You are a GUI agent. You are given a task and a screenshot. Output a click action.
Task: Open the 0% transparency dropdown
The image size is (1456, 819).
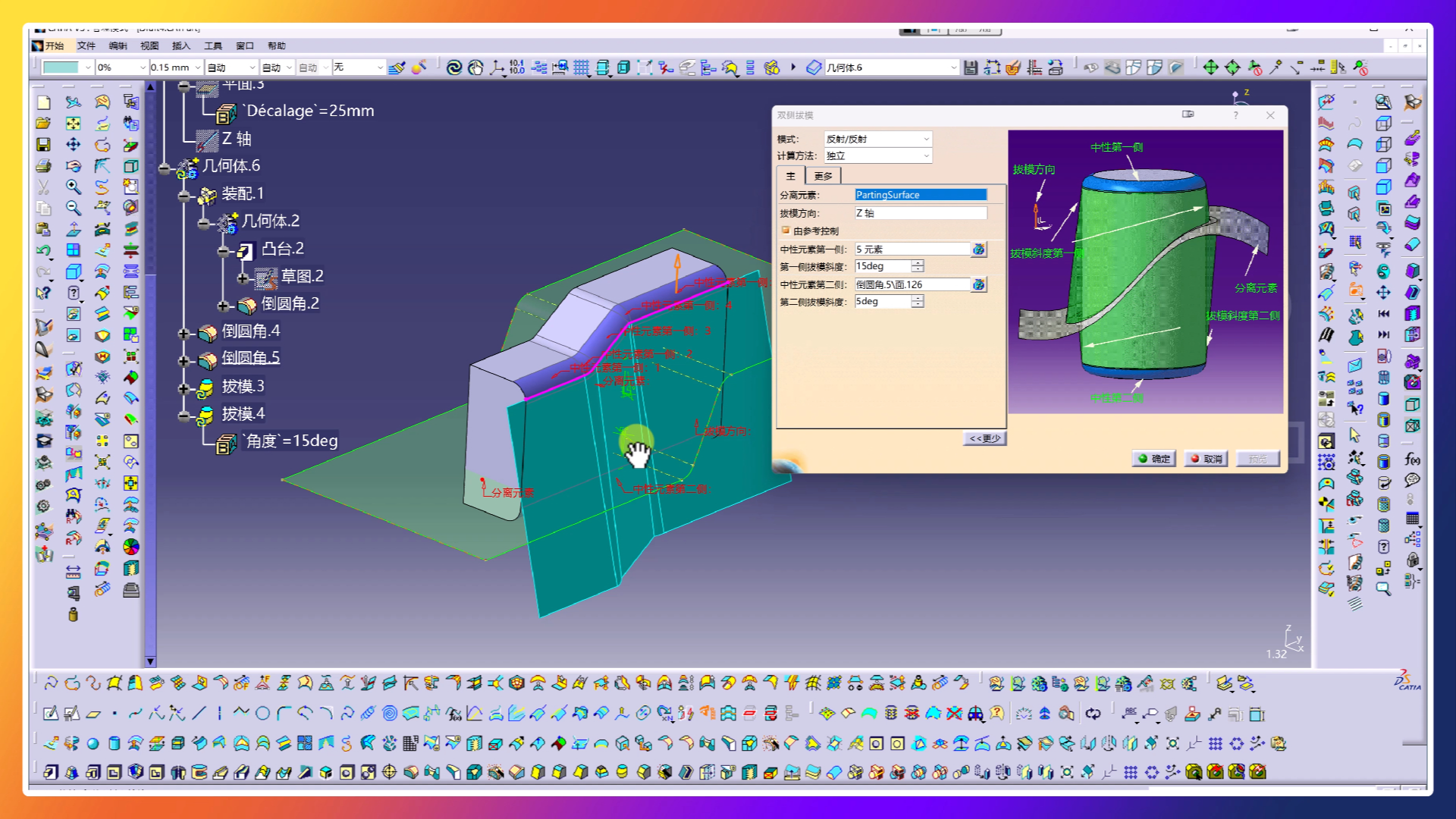(143, 67)
